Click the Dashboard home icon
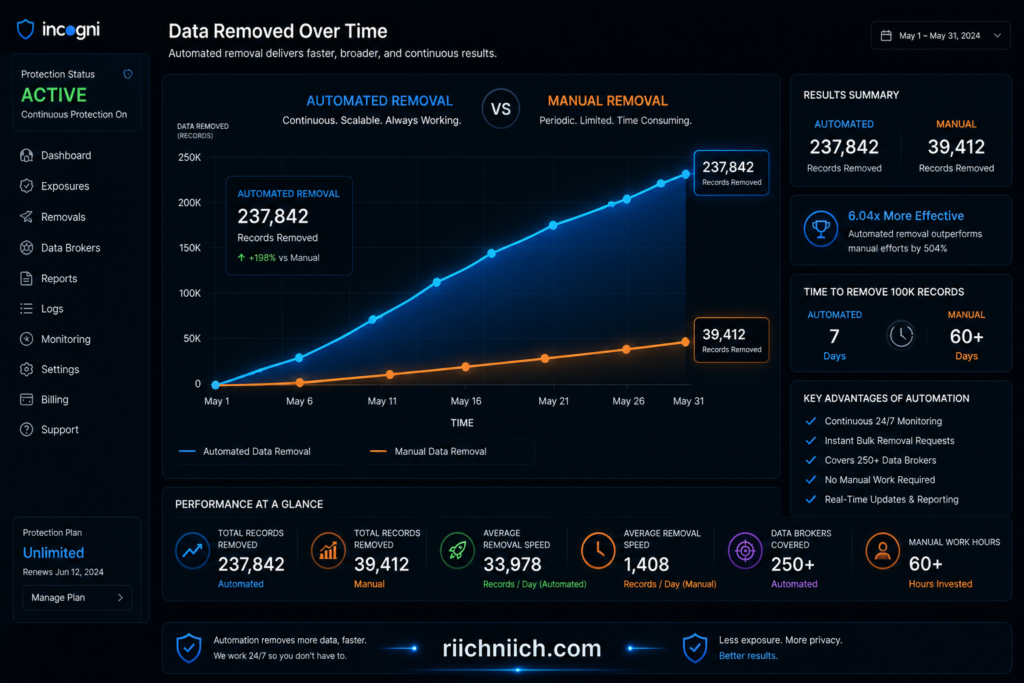The width and height of the screenshot is (1024, 683). point(26,155)
